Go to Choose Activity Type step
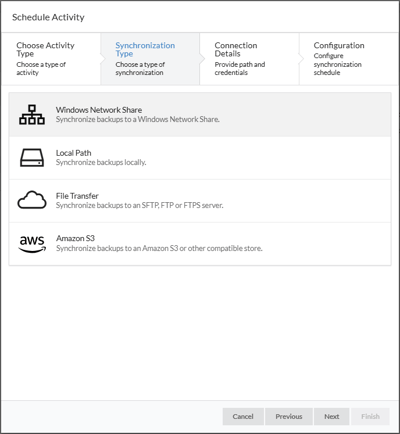This screenshot has width=400, height=434. click(x=51, y=59)
